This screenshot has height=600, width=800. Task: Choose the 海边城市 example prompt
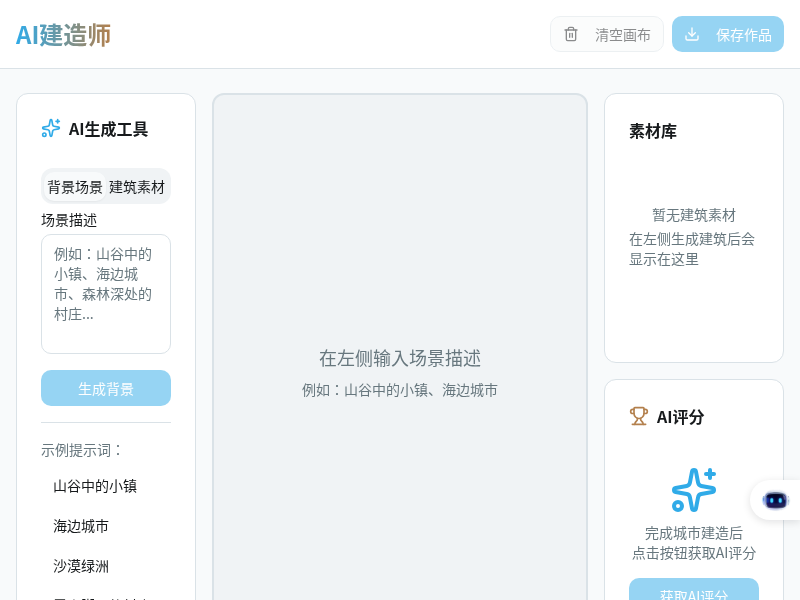click(81, 526)
